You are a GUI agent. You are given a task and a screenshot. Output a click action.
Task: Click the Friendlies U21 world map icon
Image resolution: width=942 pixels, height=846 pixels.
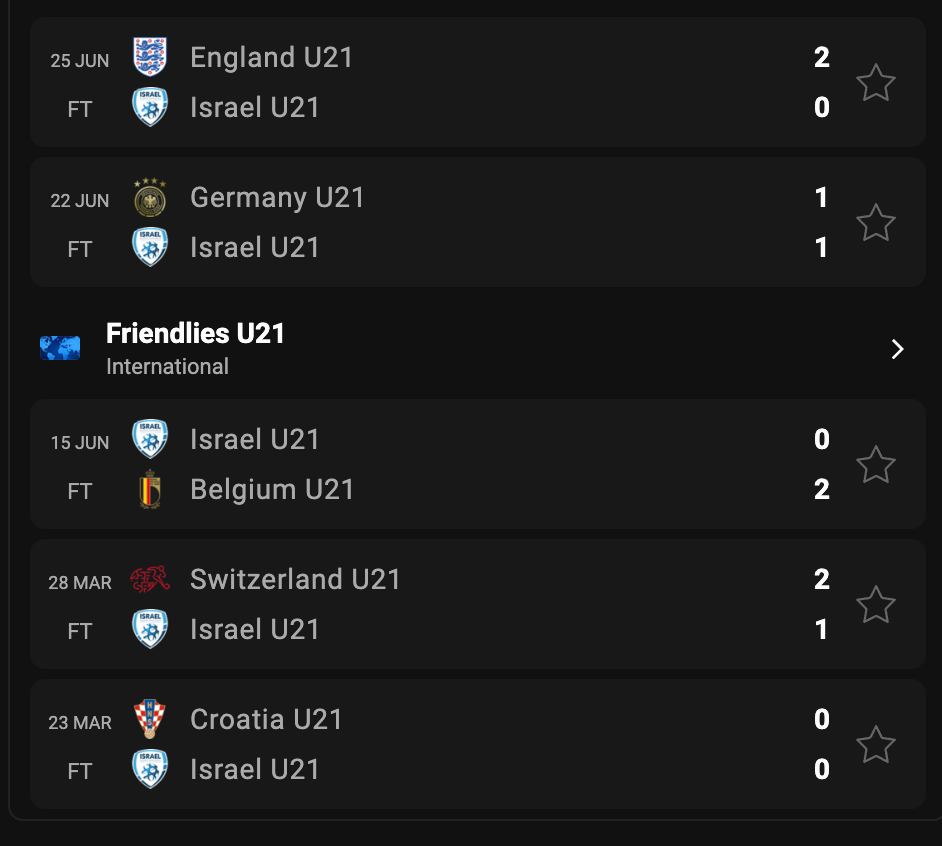60,348
